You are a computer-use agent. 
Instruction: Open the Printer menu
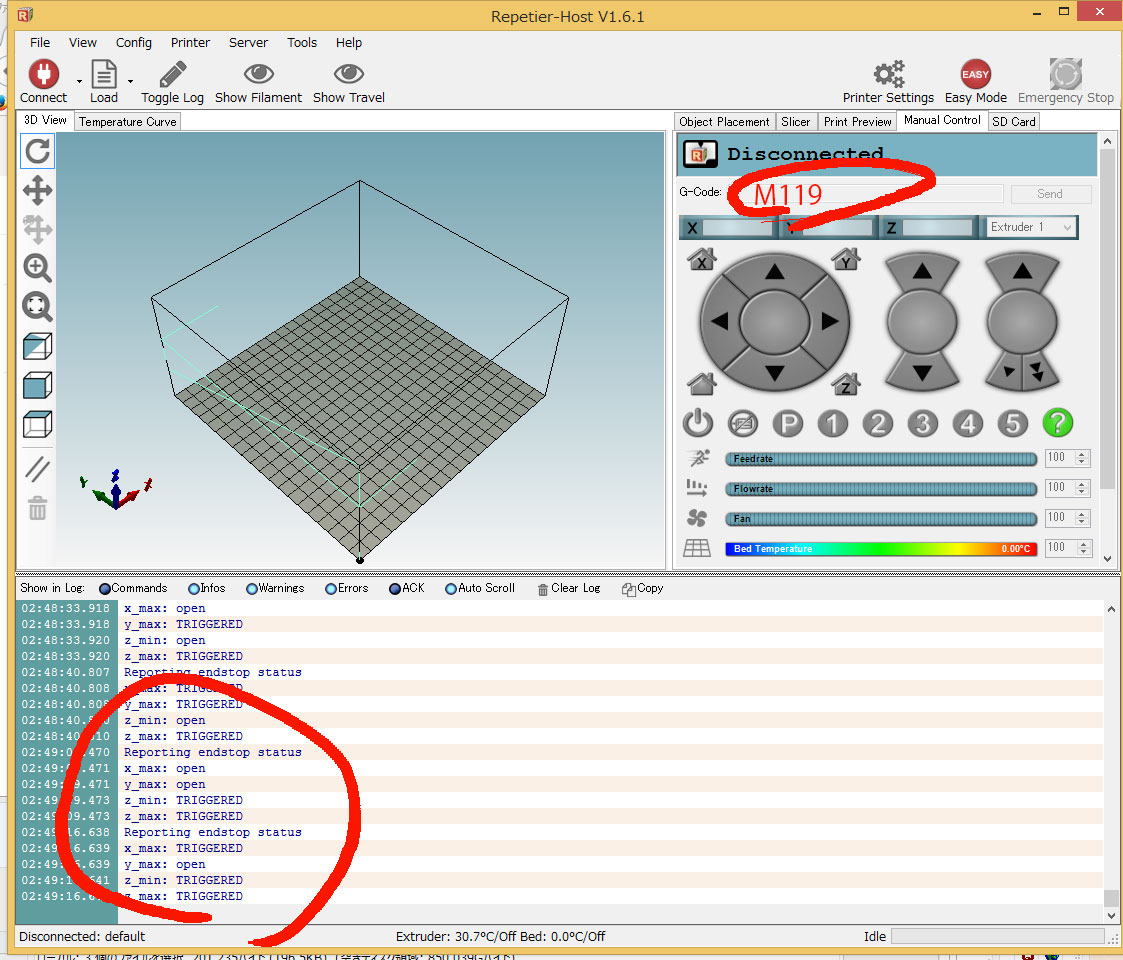click(x=190, y=43)
